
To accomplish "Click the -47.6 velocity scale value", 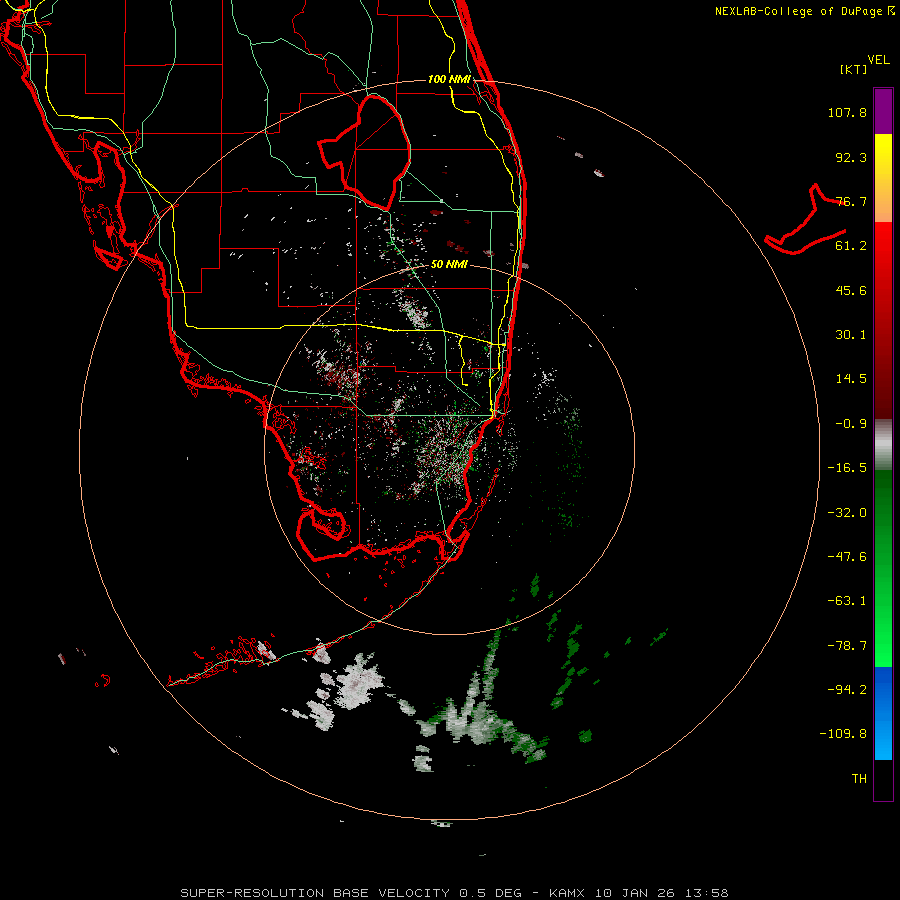I will pos(847,557).
